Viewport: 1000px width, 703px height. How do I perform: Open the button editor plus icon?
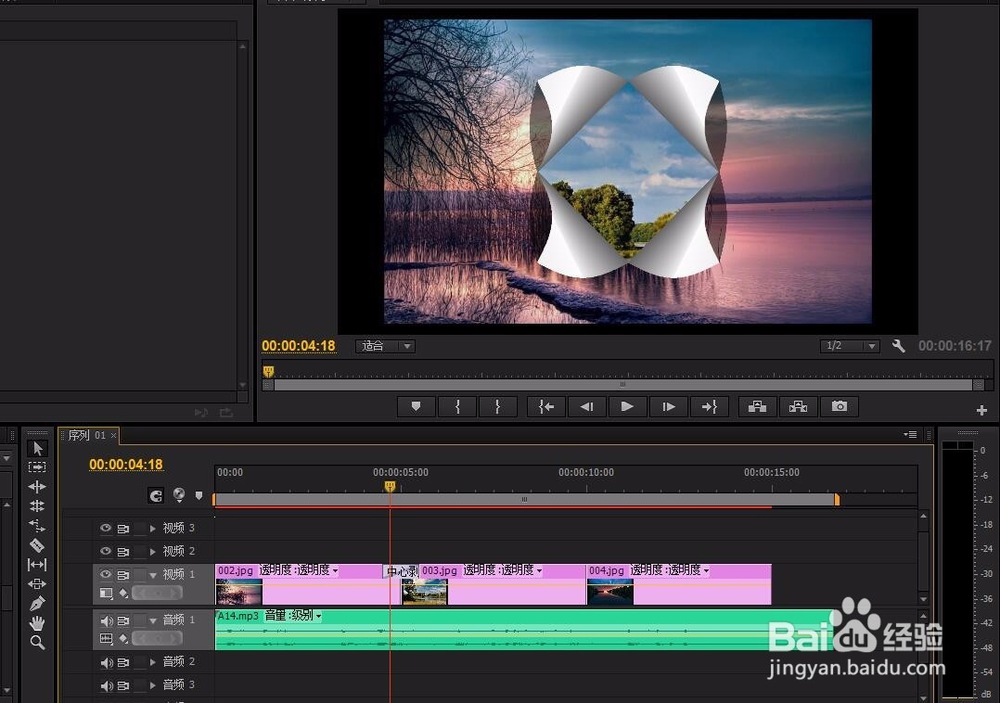click(982, 410)
